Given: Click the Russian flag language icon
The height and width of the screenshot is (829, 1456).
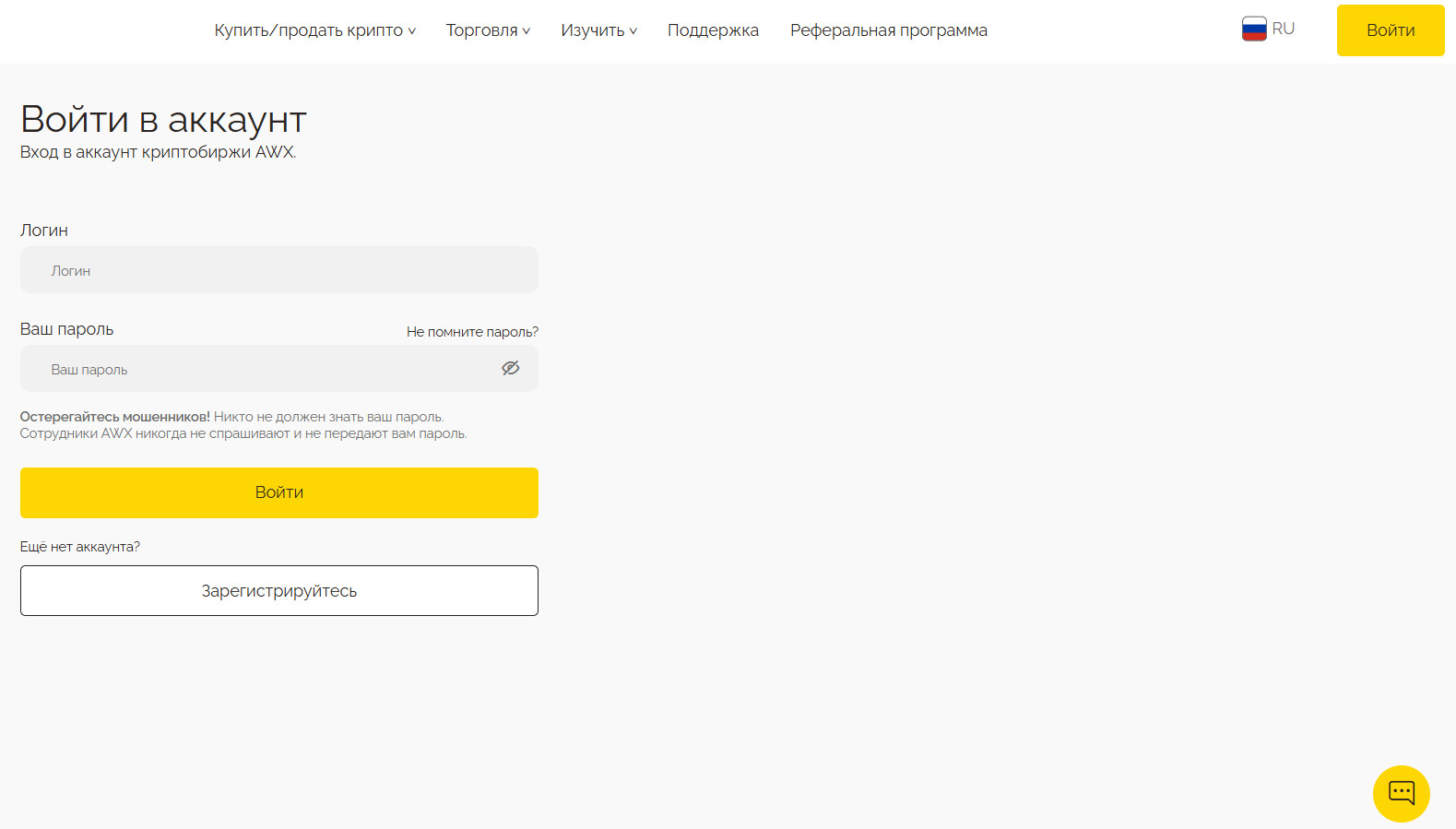Looking at the screenshot, I should [x=1253, y=30].
